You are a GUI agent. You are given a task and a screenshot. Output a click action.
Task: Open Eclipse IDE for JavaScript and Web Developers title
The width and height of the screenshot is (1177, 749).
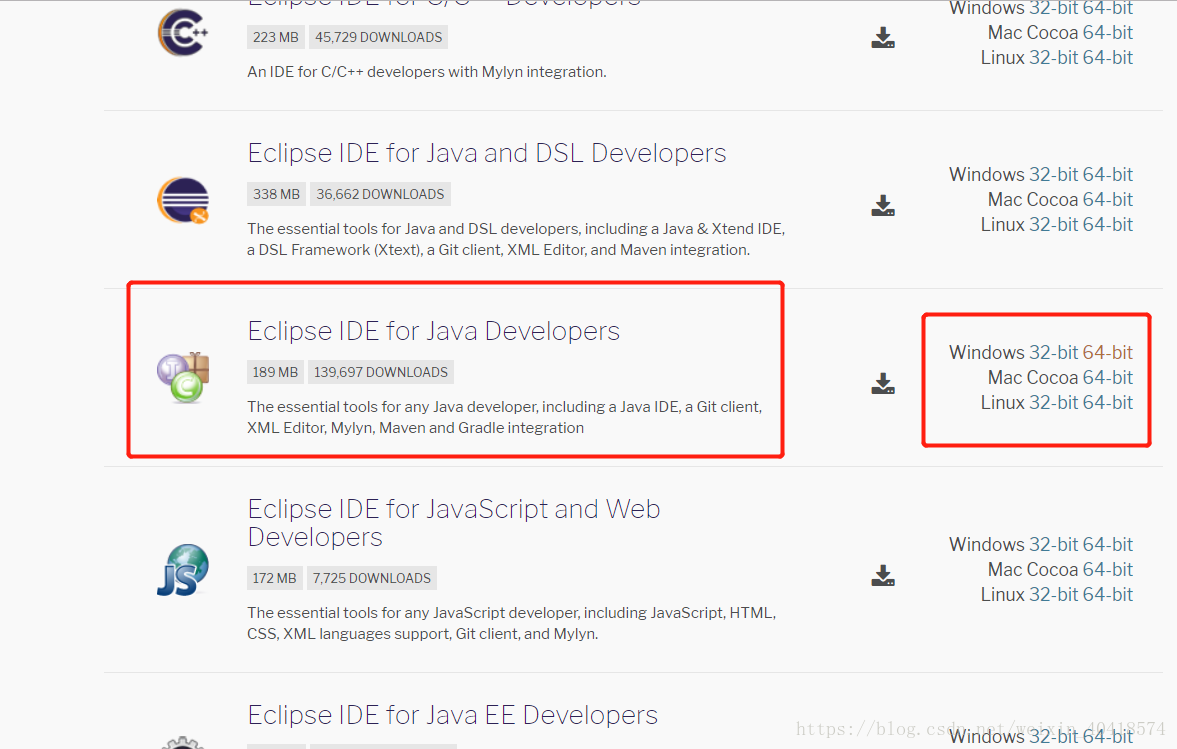pos(453,522)
